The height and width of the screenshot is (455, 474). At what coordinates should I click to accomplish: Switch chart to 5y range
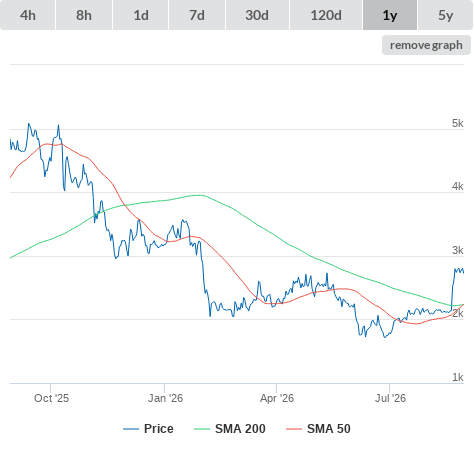[446, 15]
